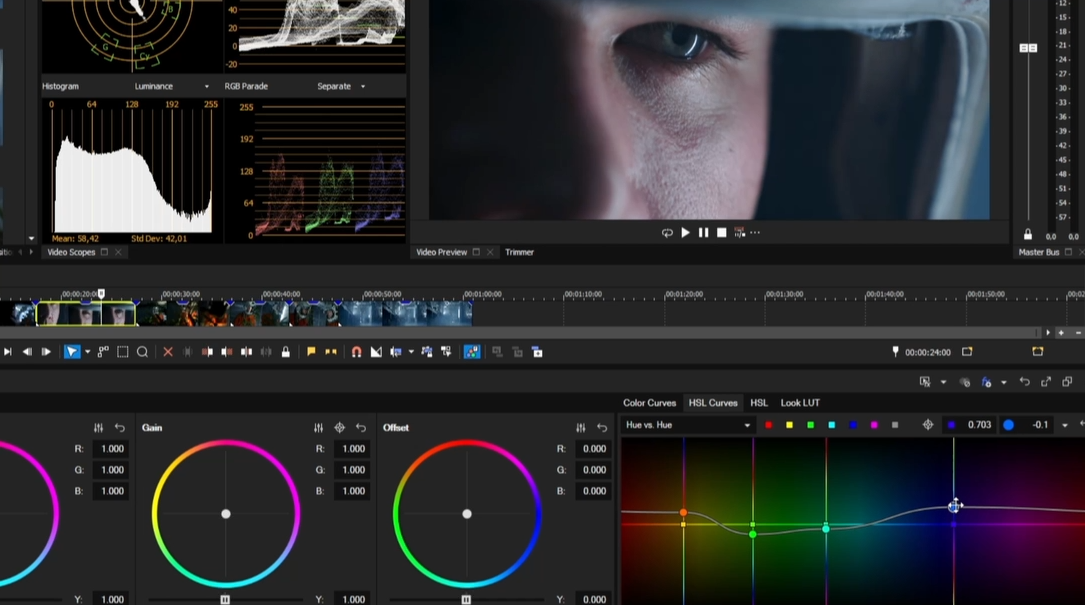Click the red X delete icon

[168, 352]
